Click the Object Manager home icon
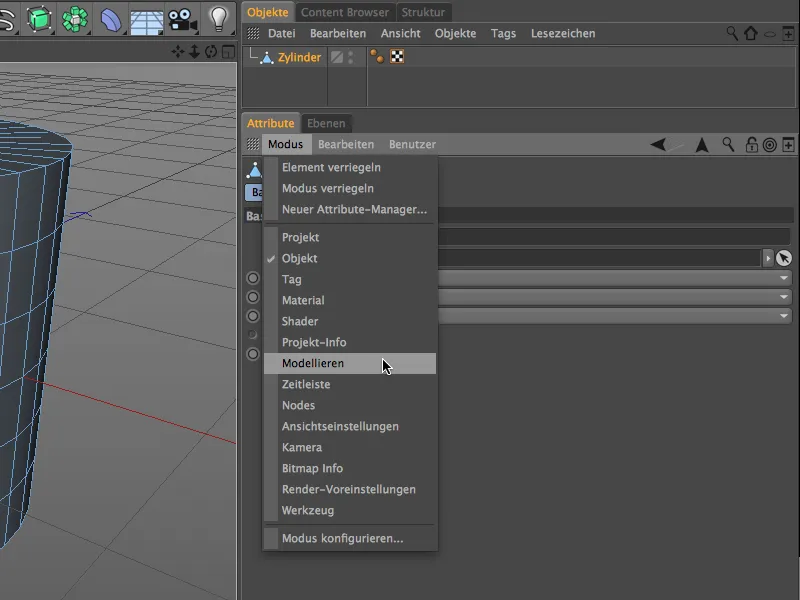The image size is (800, 600). 751,34
